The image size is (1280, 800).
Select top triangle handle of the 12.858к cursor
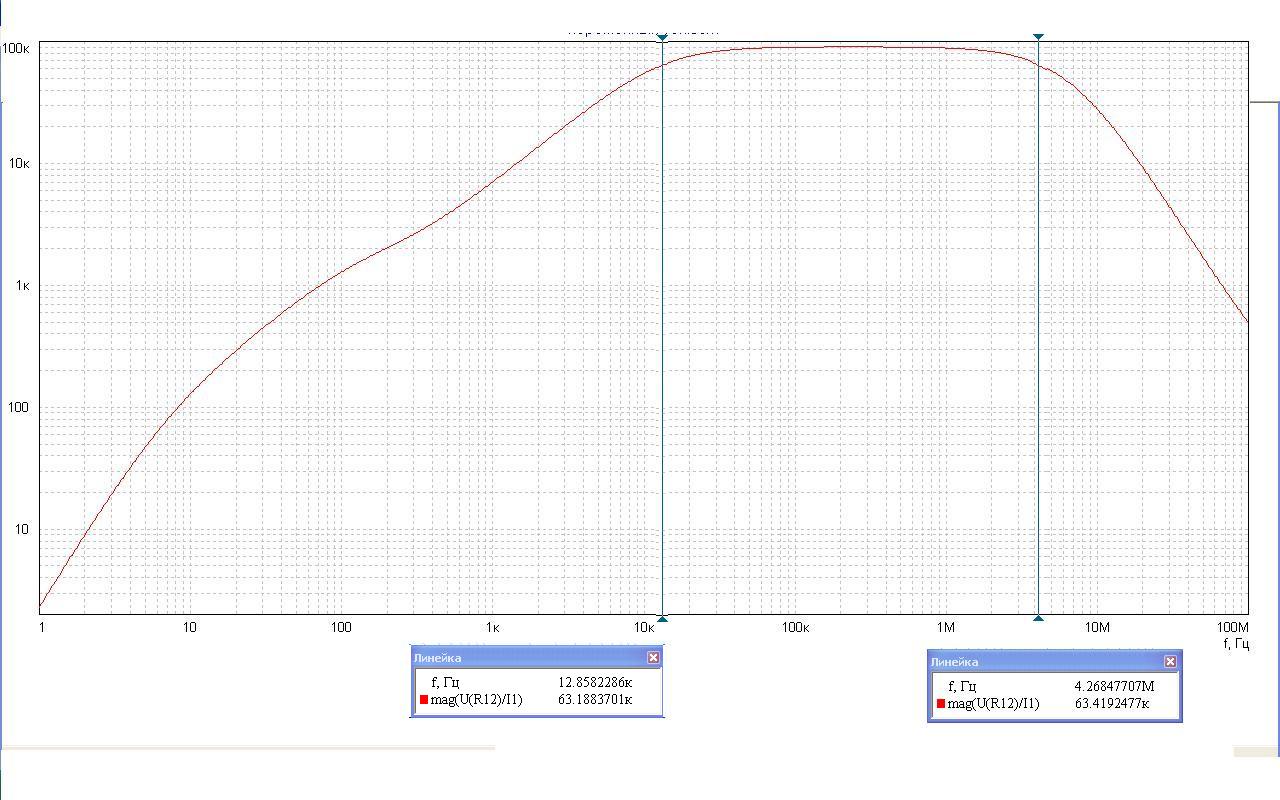tap(662, 38)
